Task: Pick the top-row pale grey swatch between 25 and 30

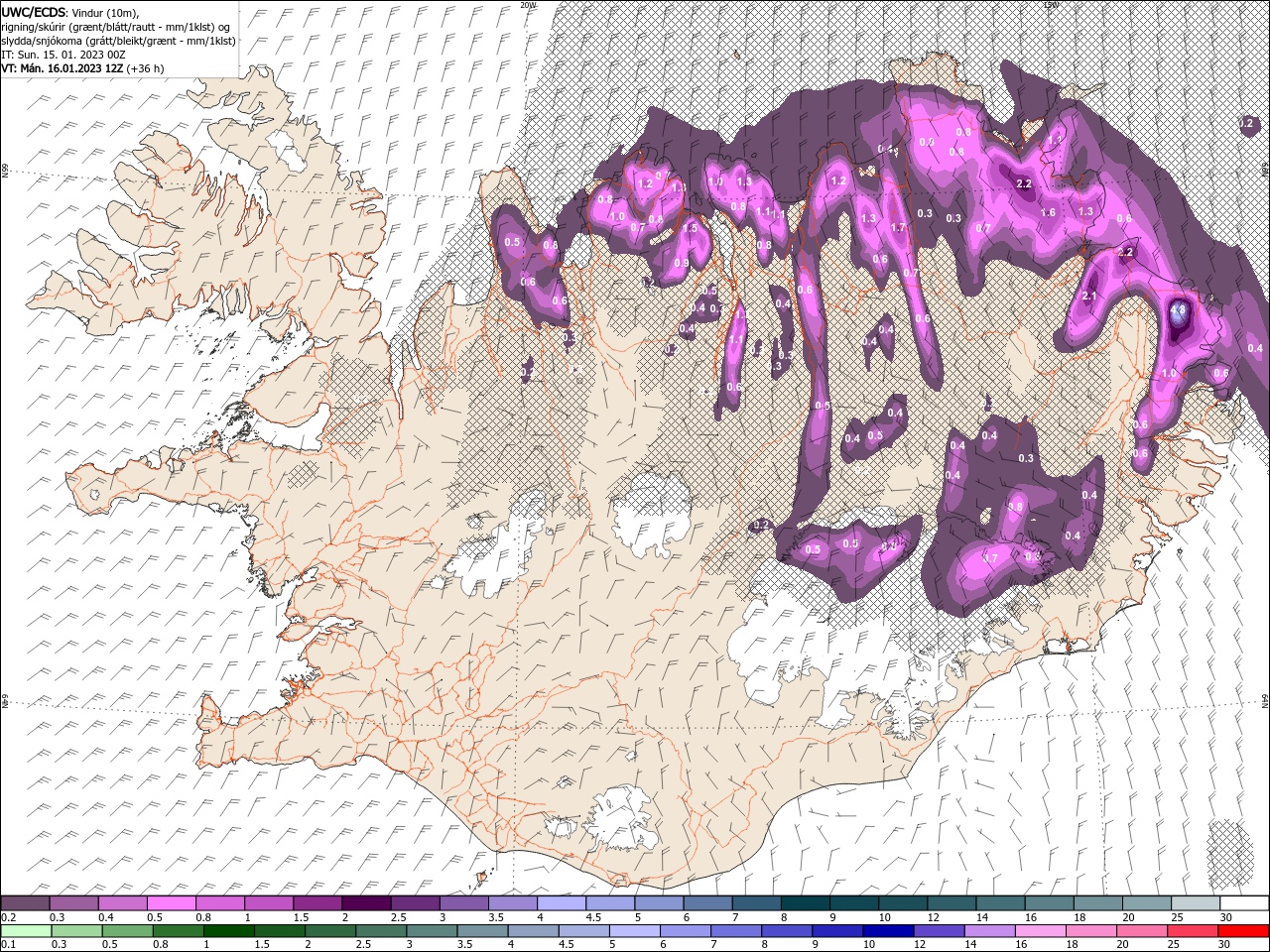Action: coord(1197,902)
